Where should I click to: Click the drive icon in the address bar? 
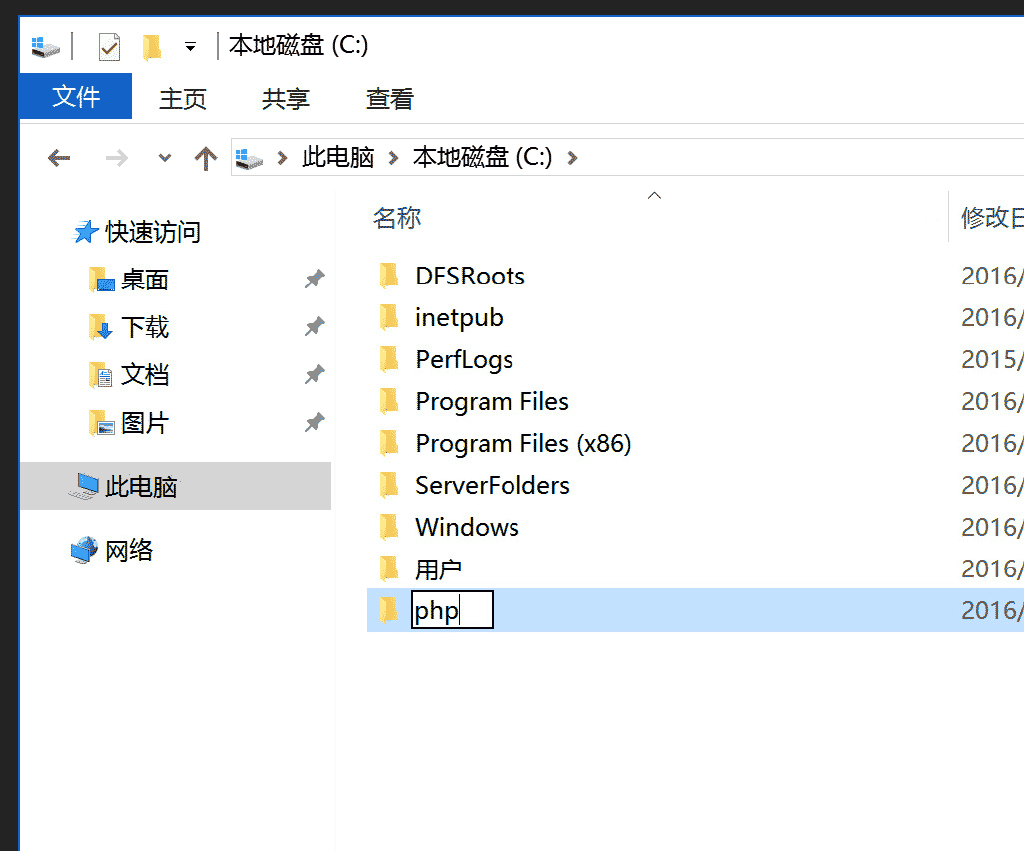[249, 158]
